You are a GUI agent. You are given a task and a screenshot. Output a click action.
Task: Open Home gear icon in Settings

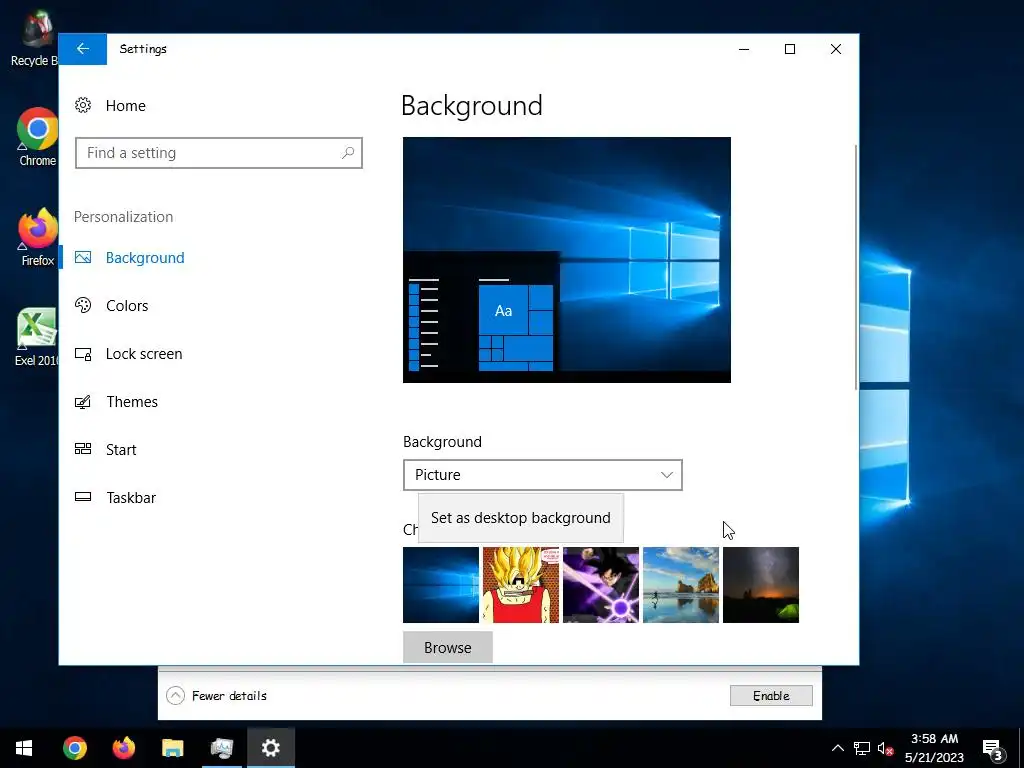(83, 105)
